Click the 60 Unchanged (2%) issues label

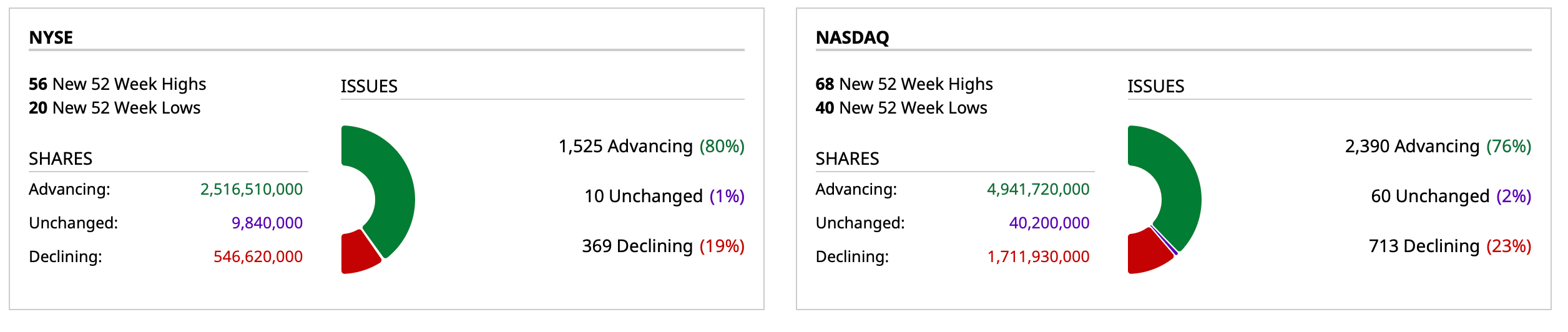click(x=1451, y=196)
